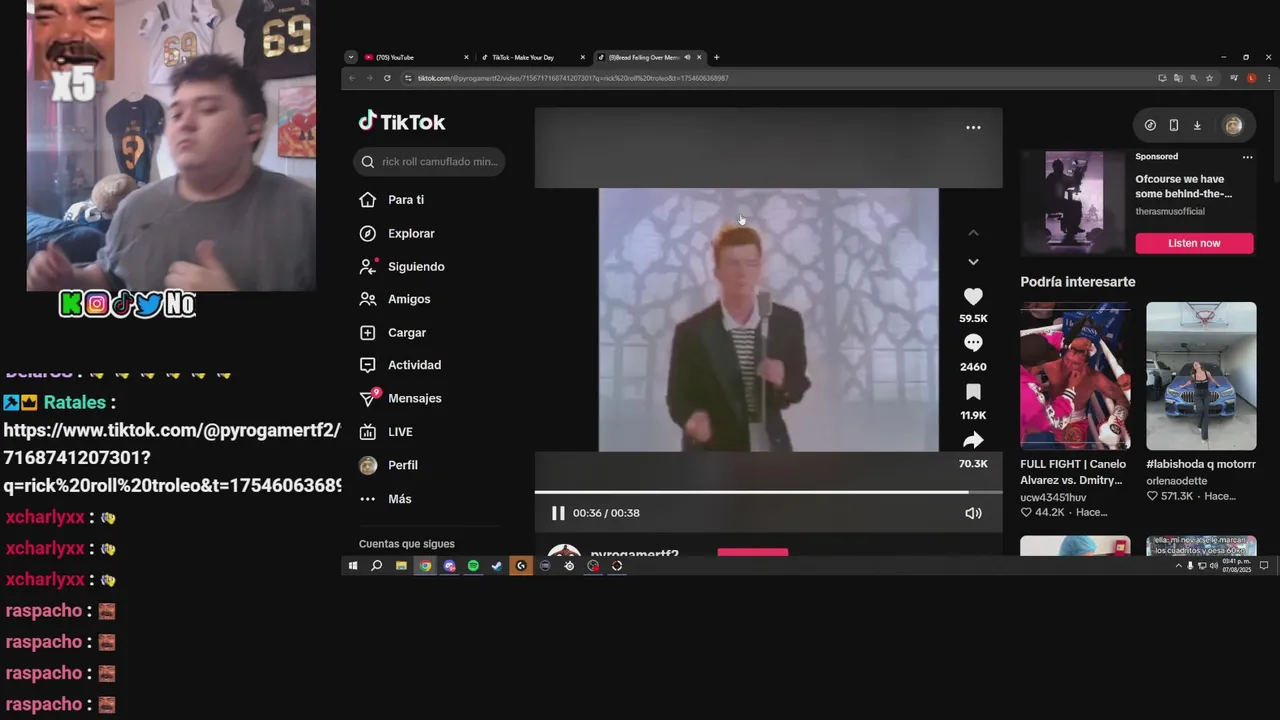This screenshot has width=1280, height=720.
Task: Click Podría interesarte heading
Action: (x=1078, y=282)
